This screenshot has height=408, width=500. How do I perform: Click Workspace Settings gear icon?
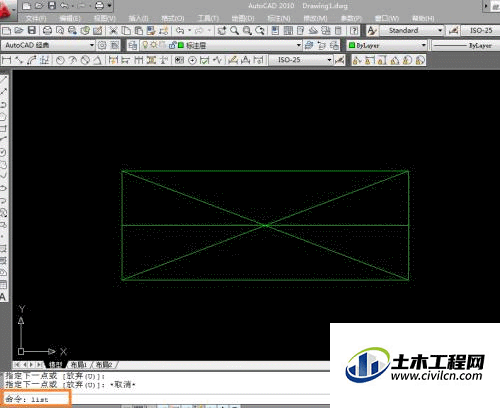102,45
